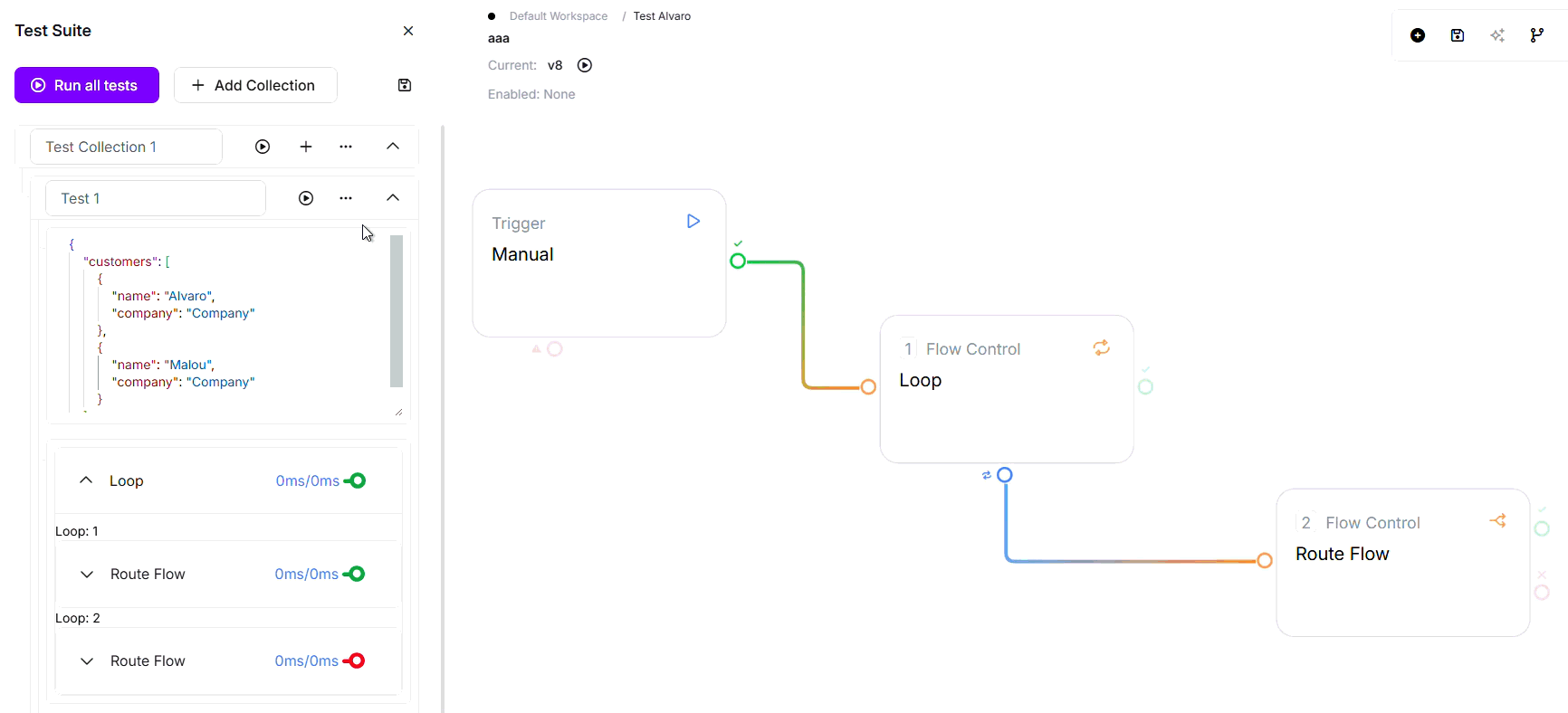
Task: Grab the JSON editor resize handle
Action: click(x=399, y=412)
